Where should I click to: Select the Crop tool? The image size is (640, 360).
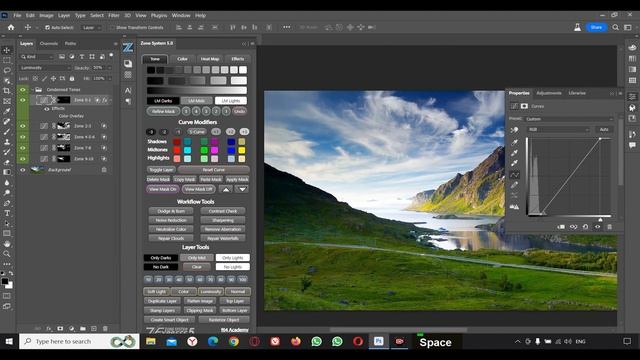tap(7, 91)
